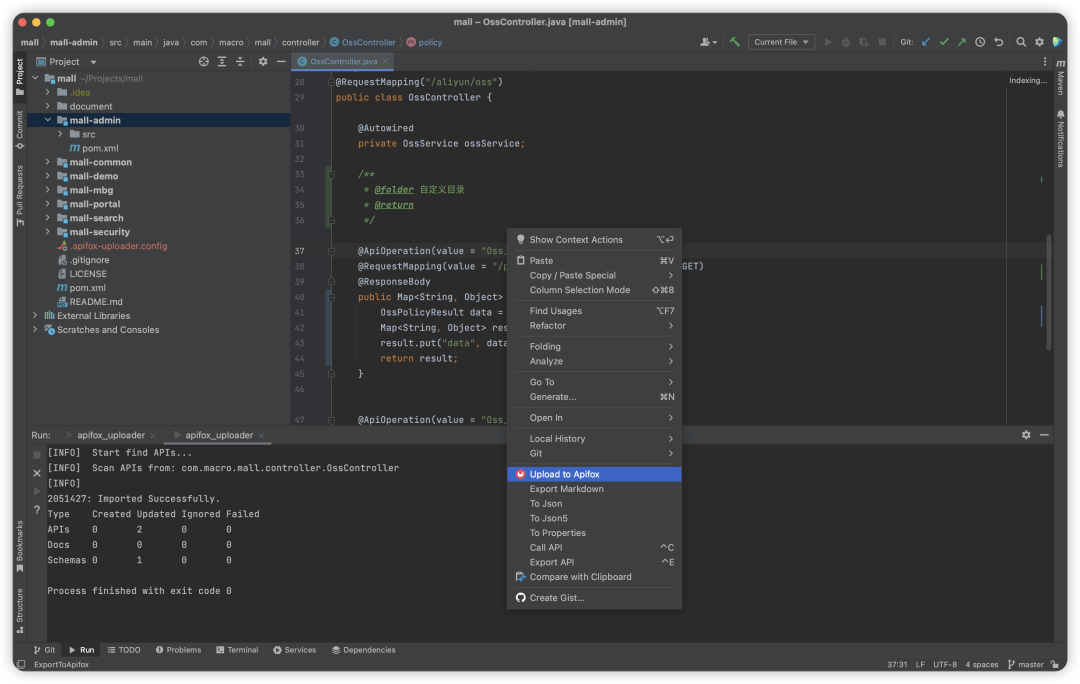This screenshot has width=1080, height=684.
Task: Expand the Refactor submenu
Action: 594,326
